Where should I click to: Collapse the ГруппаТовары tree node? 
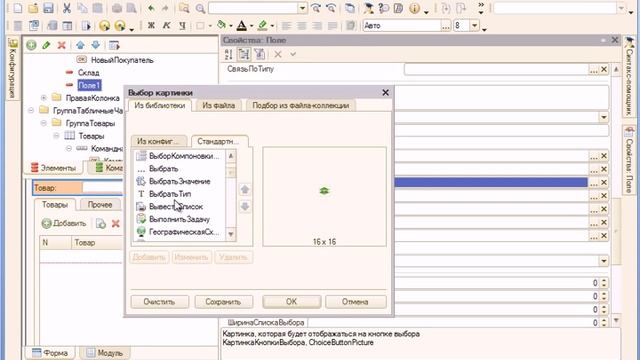coord(44,123)
